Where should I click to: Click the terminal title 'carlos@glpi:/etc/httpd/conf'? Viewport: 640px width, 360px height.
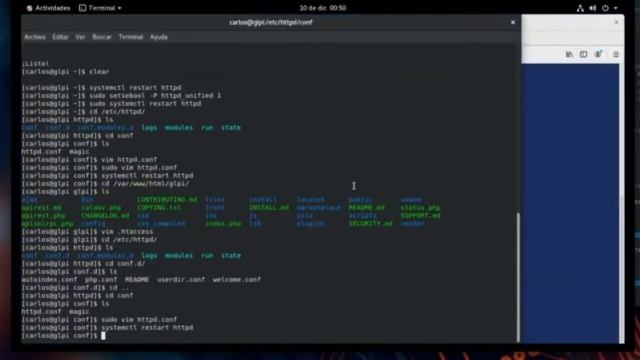271,22
